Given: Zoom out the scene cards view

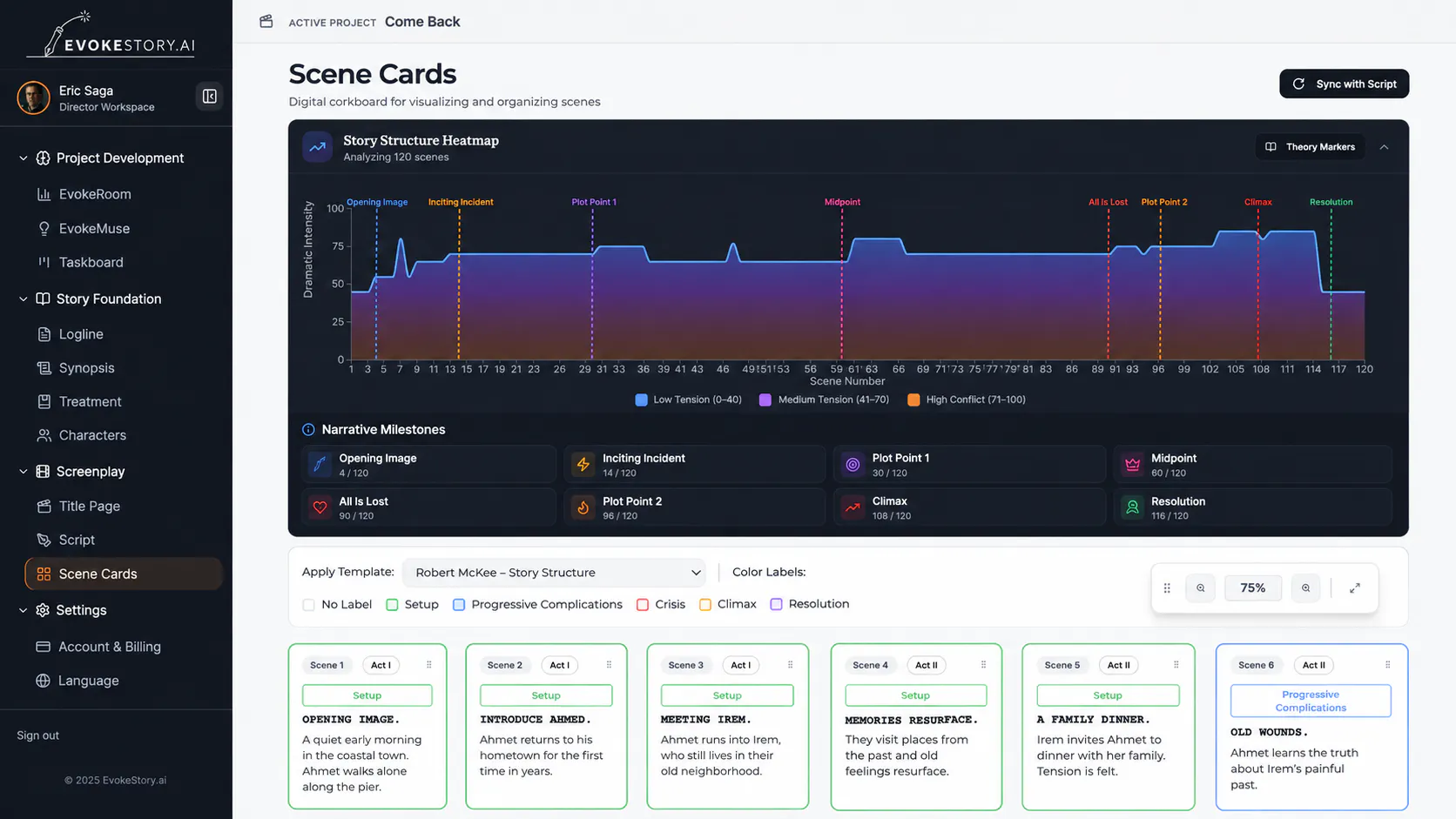Looking at the screenshot, I should (1201, 588).
